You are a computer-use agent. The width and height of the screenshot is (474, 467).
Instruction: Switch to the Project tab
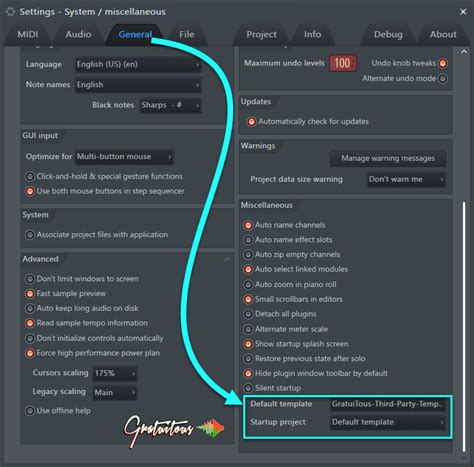coord(262,34)
